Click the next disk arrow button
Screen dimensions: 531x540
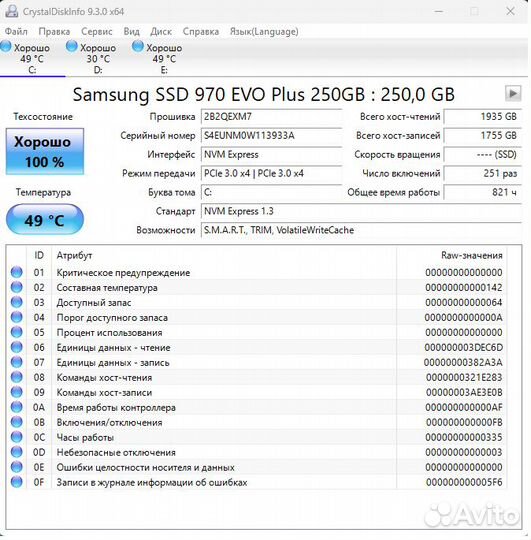tap(513, 93)
